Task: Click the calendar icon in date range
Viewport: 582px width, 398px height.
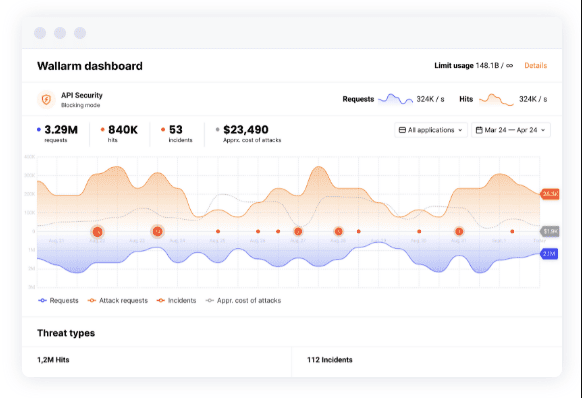Action: coord(479,130)
